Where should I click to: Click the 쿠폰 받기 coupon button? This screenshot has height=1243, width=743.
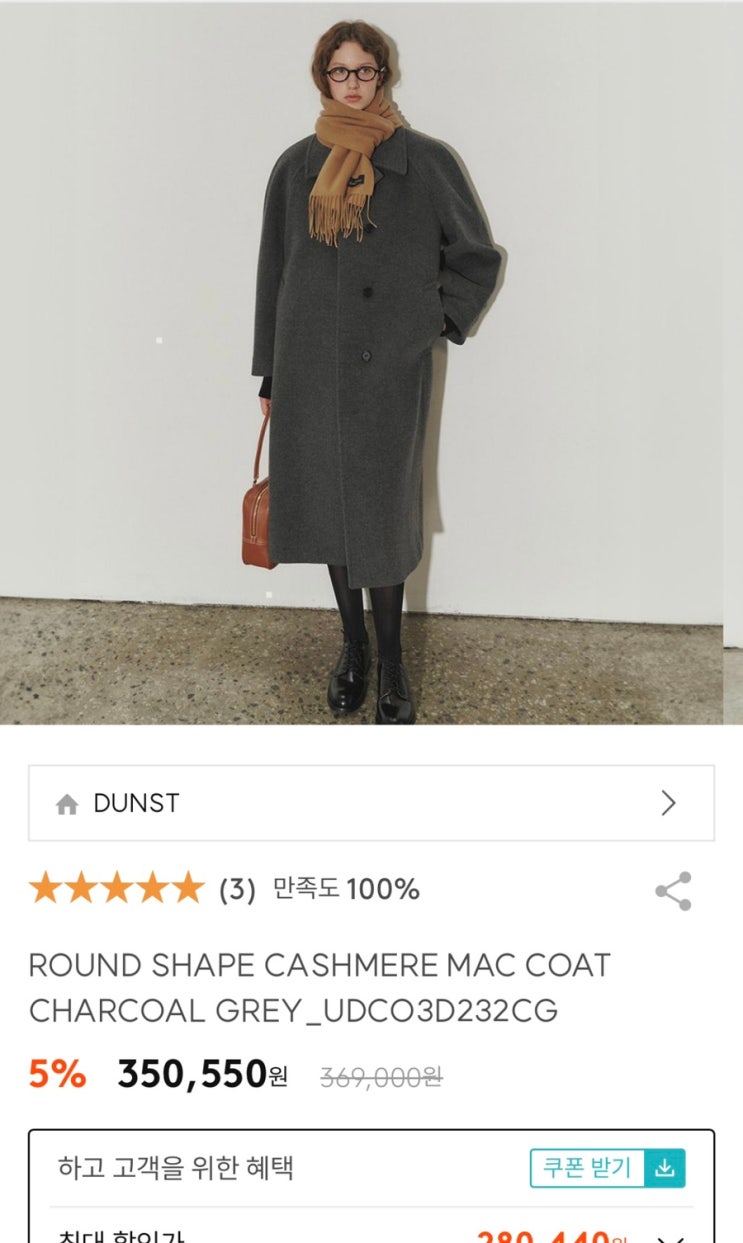[x=608, y=1167]
